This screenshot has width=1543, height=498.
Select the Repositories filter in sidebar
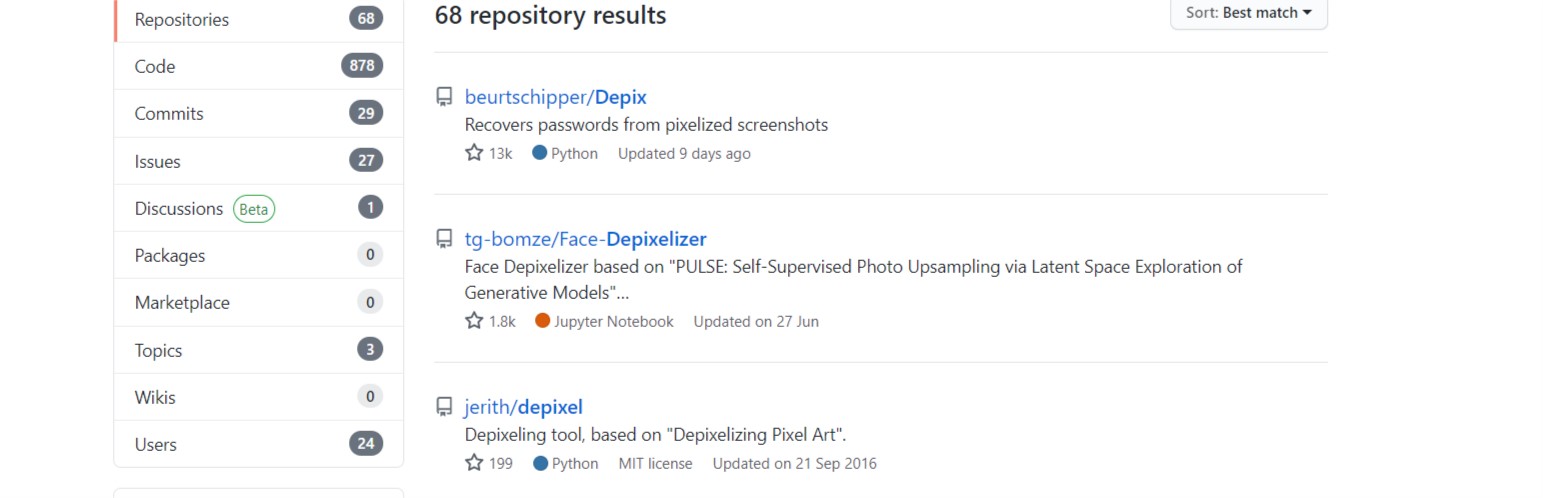click(x=259, y=19)
